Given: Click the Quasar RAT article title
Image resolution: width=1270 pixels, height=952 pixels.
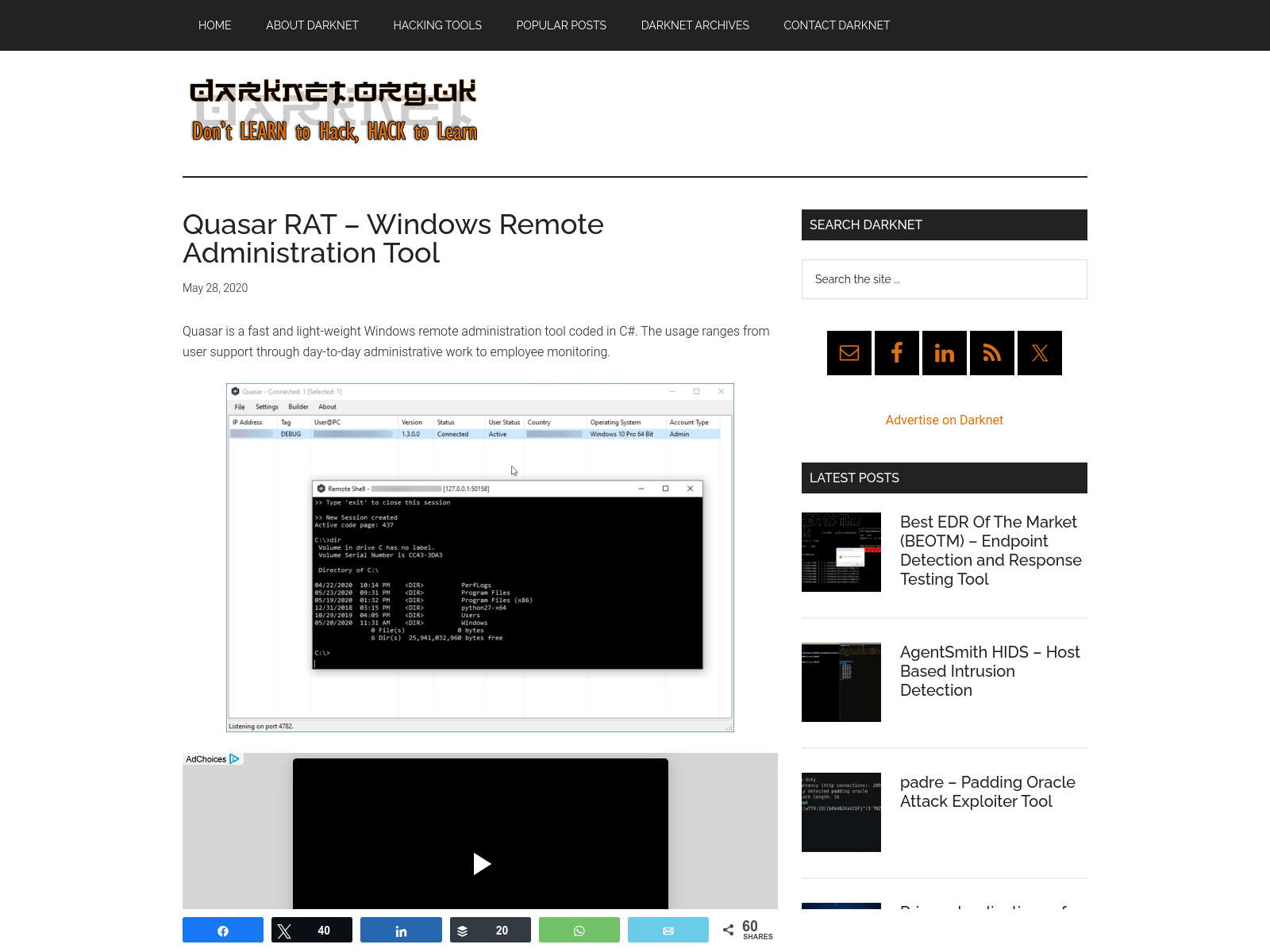Looking at the screenshot, I should coord(393,239).
